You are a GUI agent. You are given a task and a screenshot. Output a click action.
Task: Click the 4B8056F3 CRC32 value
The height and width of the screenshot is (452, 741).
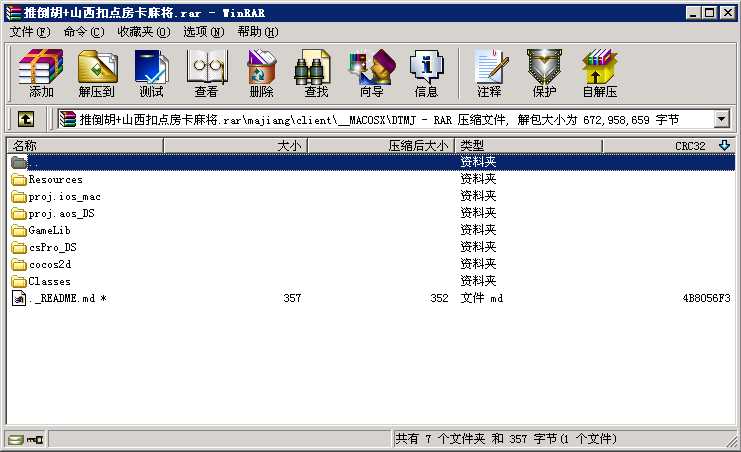pyautogui.click(x=706, y=298)
